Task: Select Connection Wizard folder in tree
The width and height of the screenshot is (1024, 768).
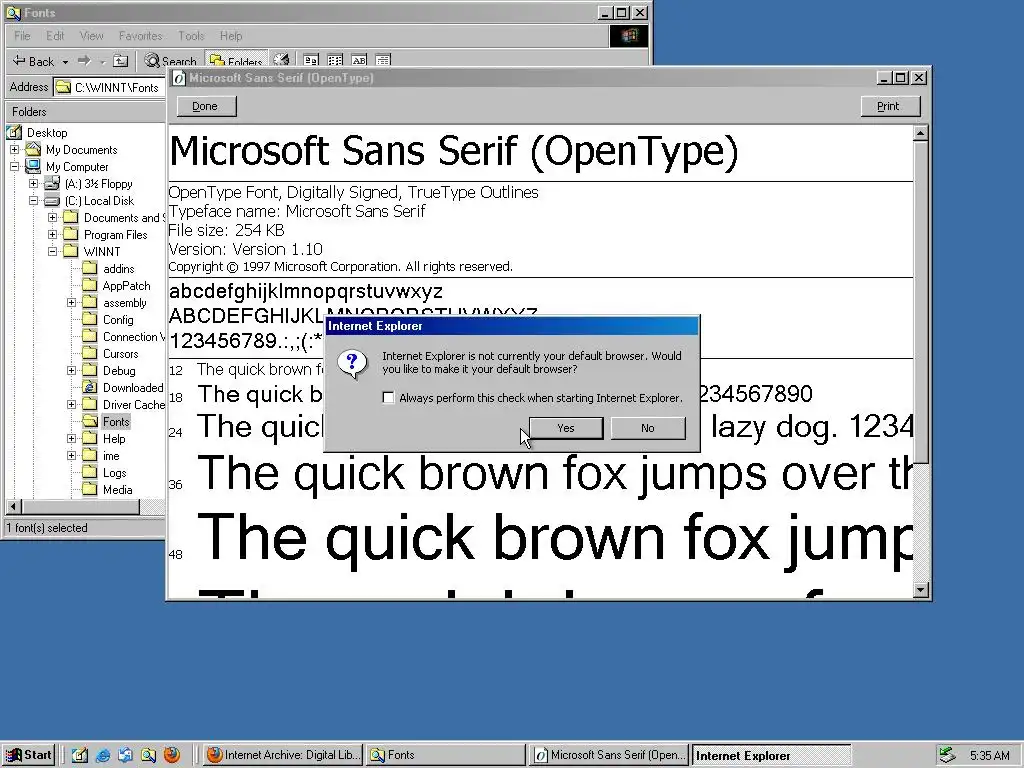Action: point(133,337)
